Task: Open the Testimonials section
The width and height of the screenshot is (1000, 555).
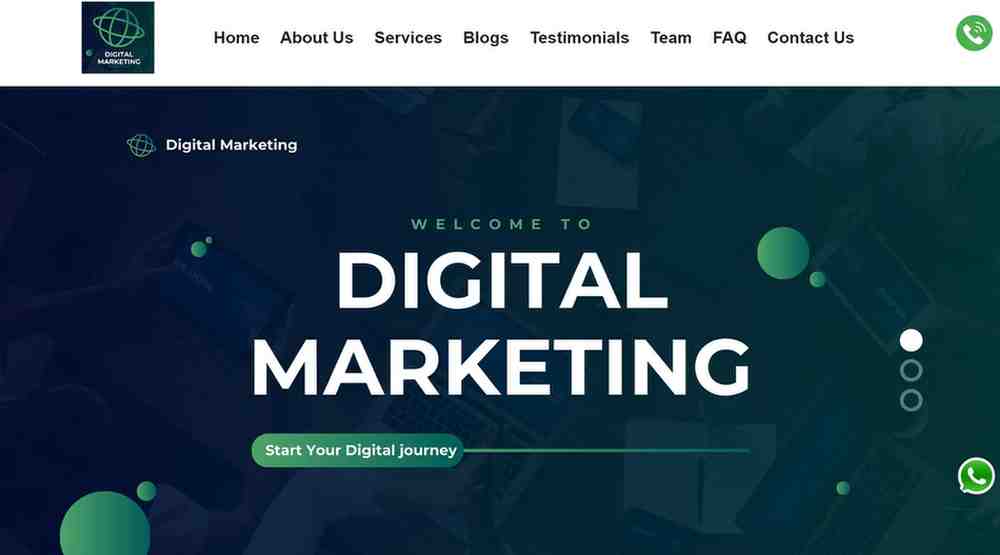Action: (580, 38)
